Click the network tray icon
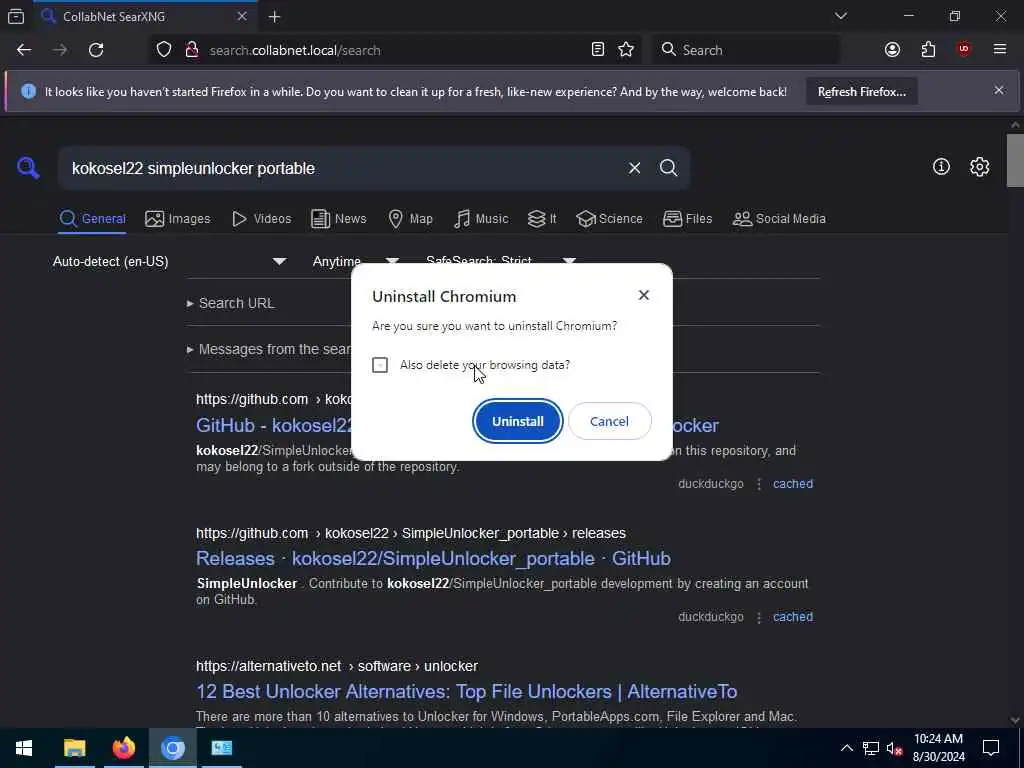The width and height of the screenshot is (1024, 768). click(x=870, y=748)
